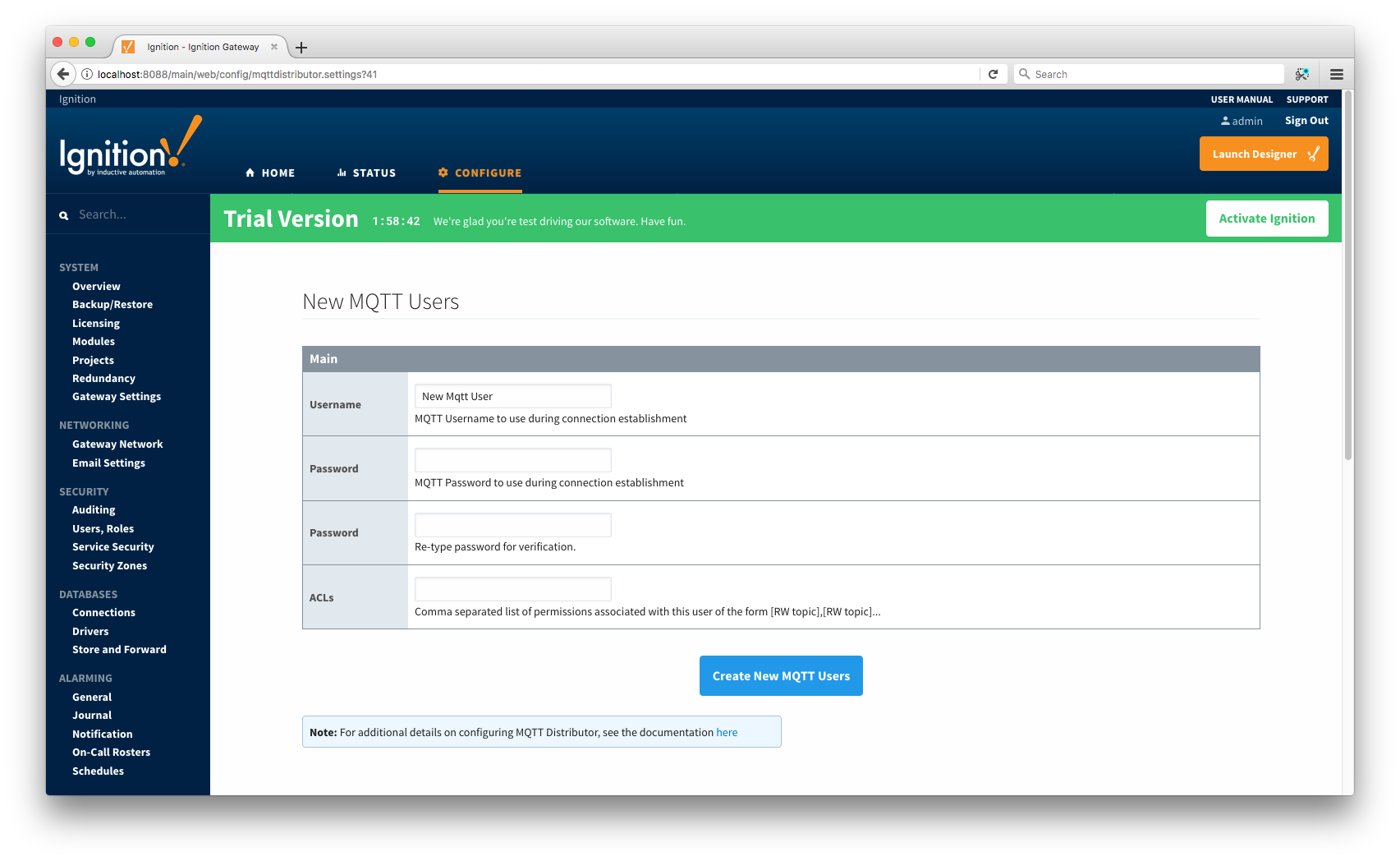
Task: Open database Connections in sidebar
Action: (x=103, y=612)
